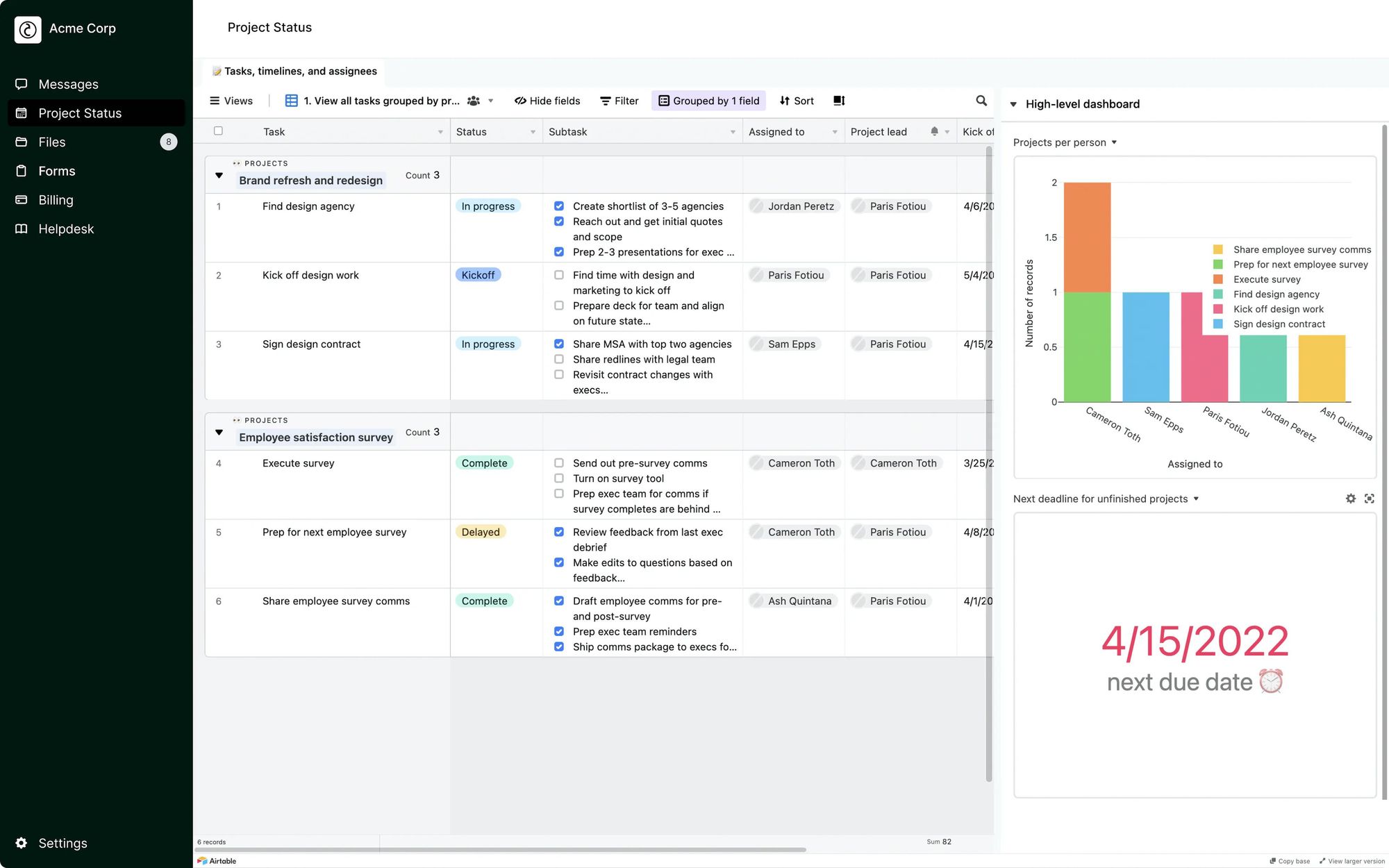Click the group-by field icon
Image resolution: width=1389 pixels, height=868 pixels.
[x=662, y=101]
